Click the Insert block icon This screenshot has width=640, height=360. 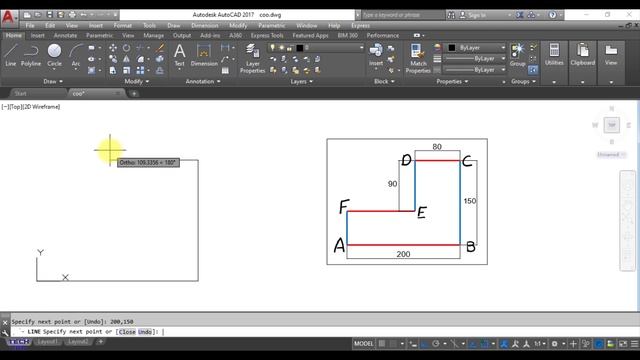376,55
